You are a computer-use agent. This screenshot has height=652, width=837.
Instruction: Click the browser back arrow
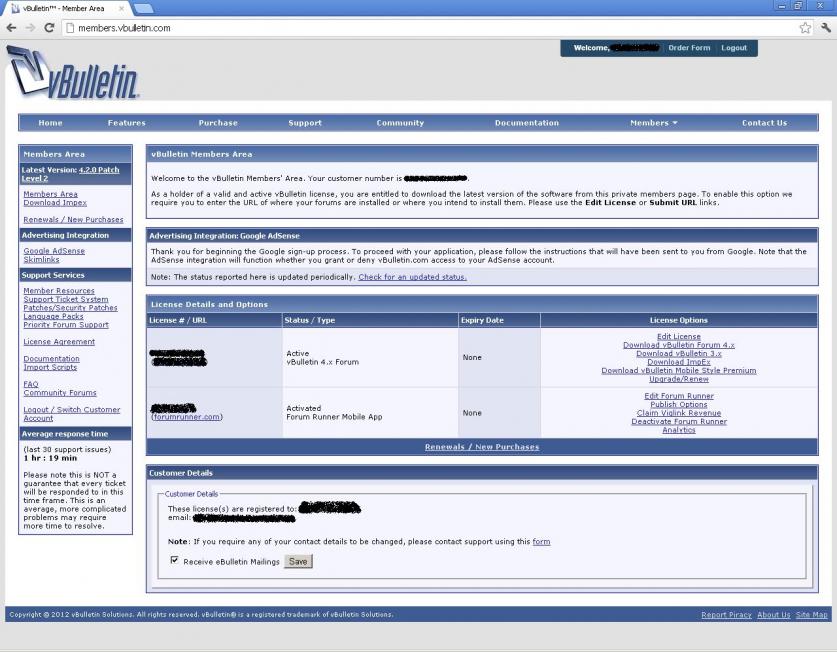[12, 28]
